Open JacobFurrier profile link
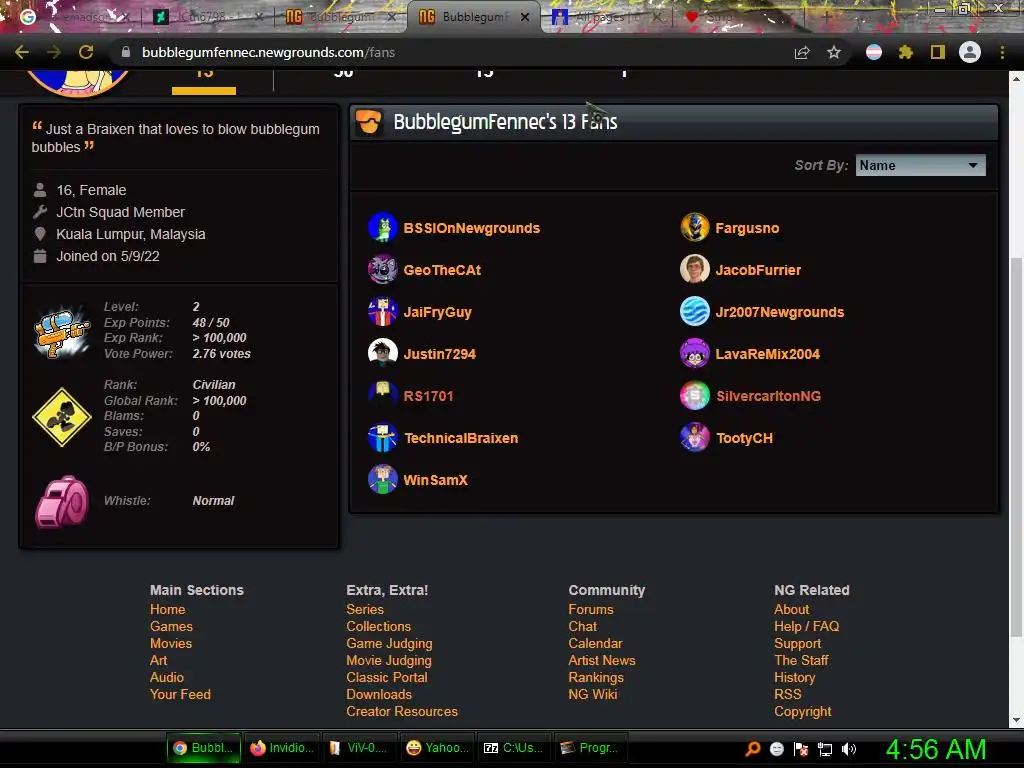This screenshot has width=1024, height=768. pyautogui.click(x=758, y=270)
